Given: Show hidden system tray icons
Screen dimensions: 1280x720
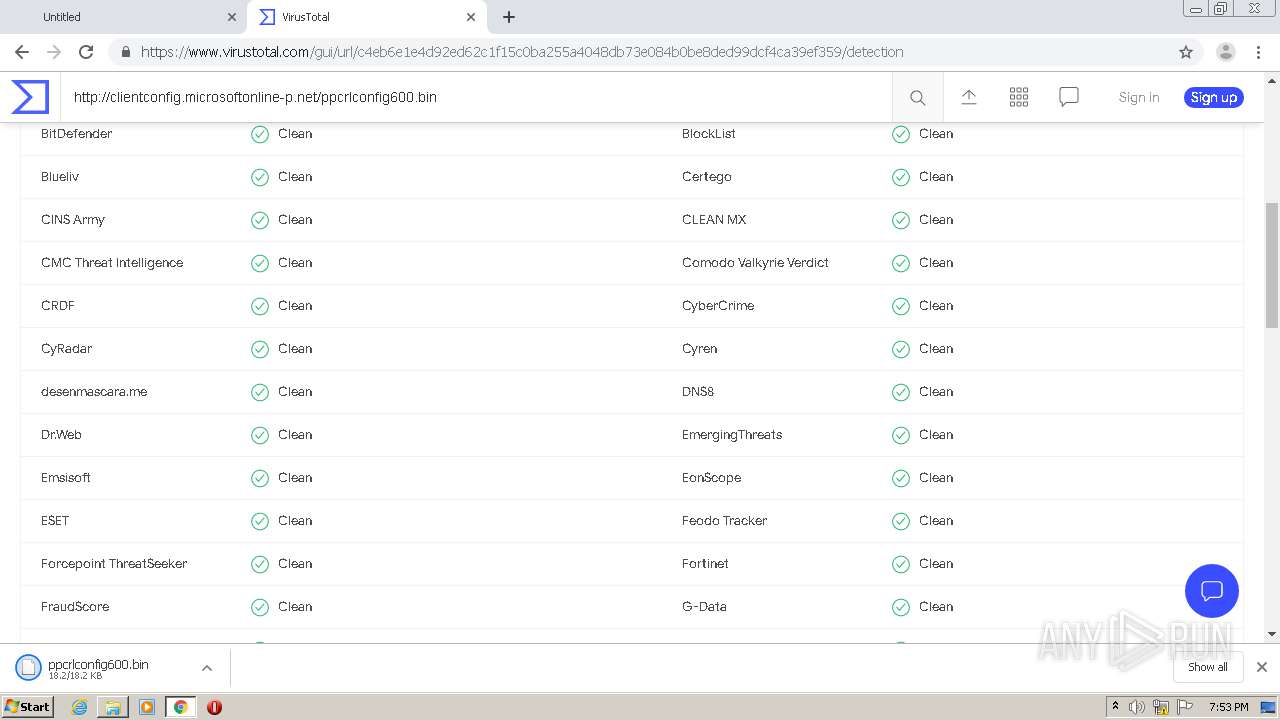Looking at the screenshot, I should (1115, 707).
